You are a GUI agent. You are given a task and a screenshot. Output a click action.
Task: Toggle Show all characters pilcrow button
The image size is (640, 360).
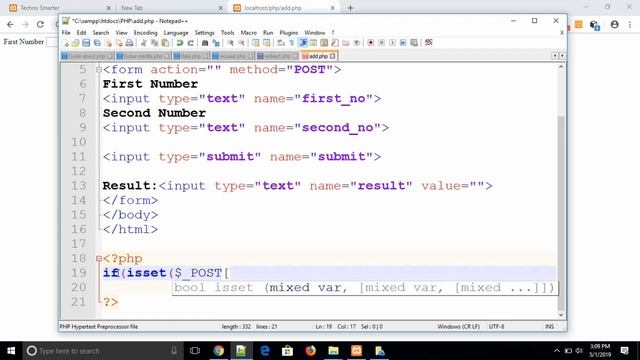tap(291, 43)
